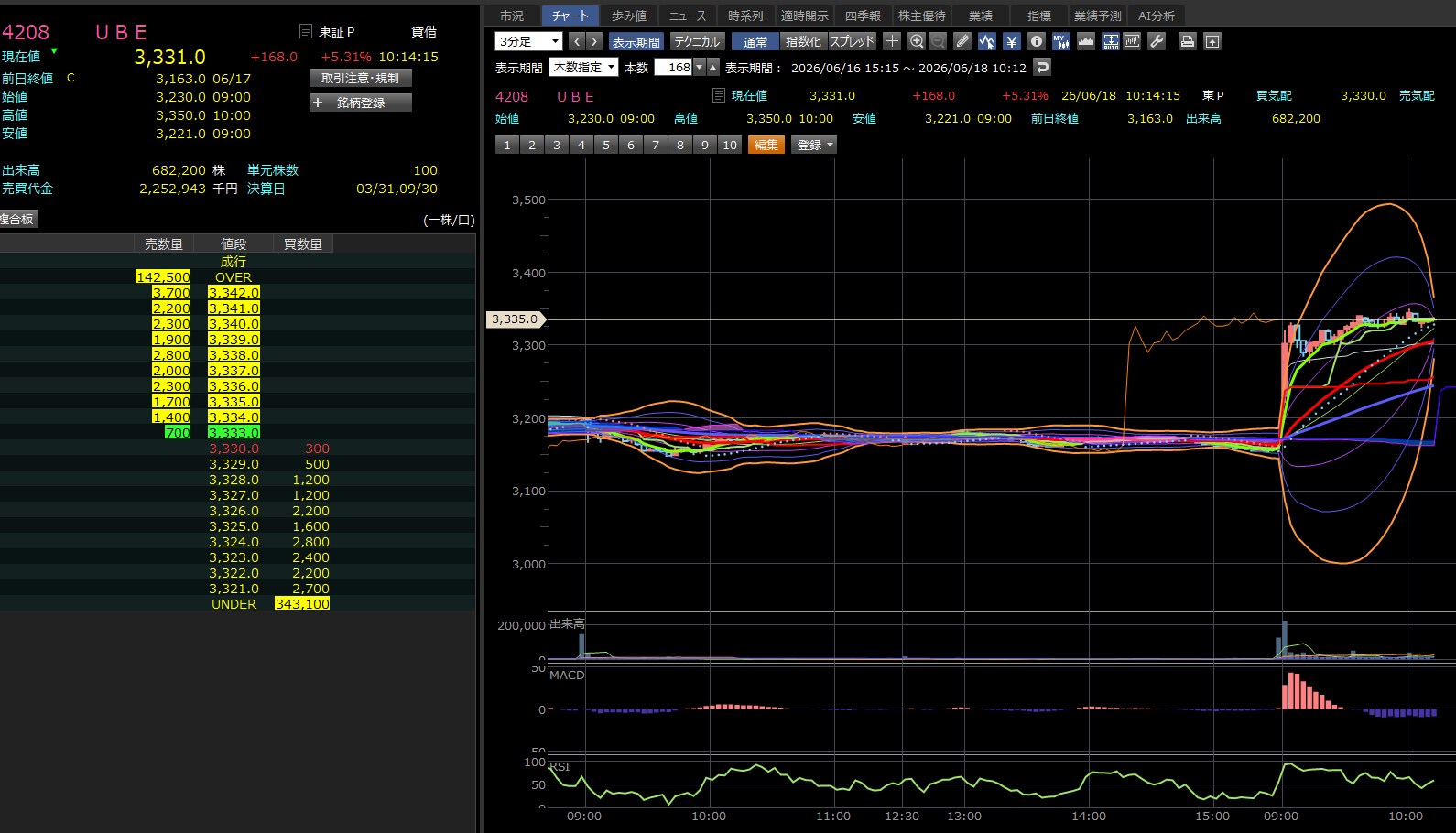
Task: Open the ニュース tab
Action: pyautogui.click(x=688, y=16)
